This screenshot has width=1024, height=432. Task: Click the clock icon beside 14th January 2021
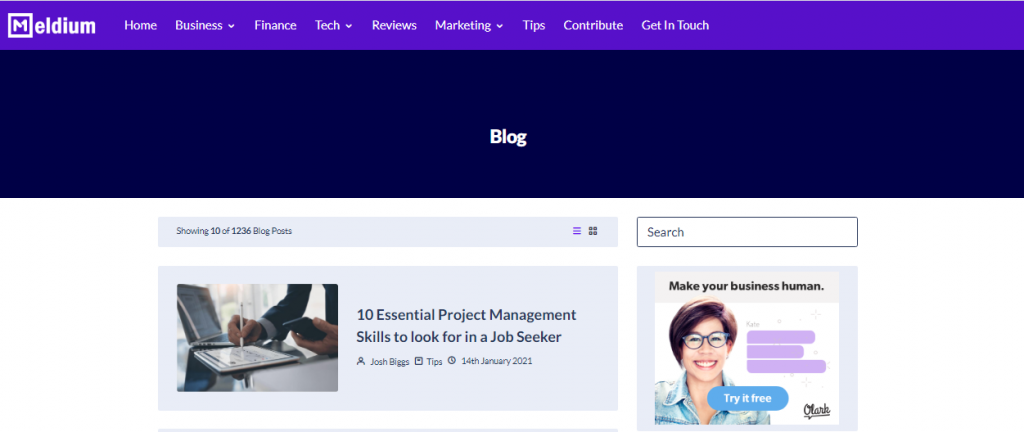(451, 360)
